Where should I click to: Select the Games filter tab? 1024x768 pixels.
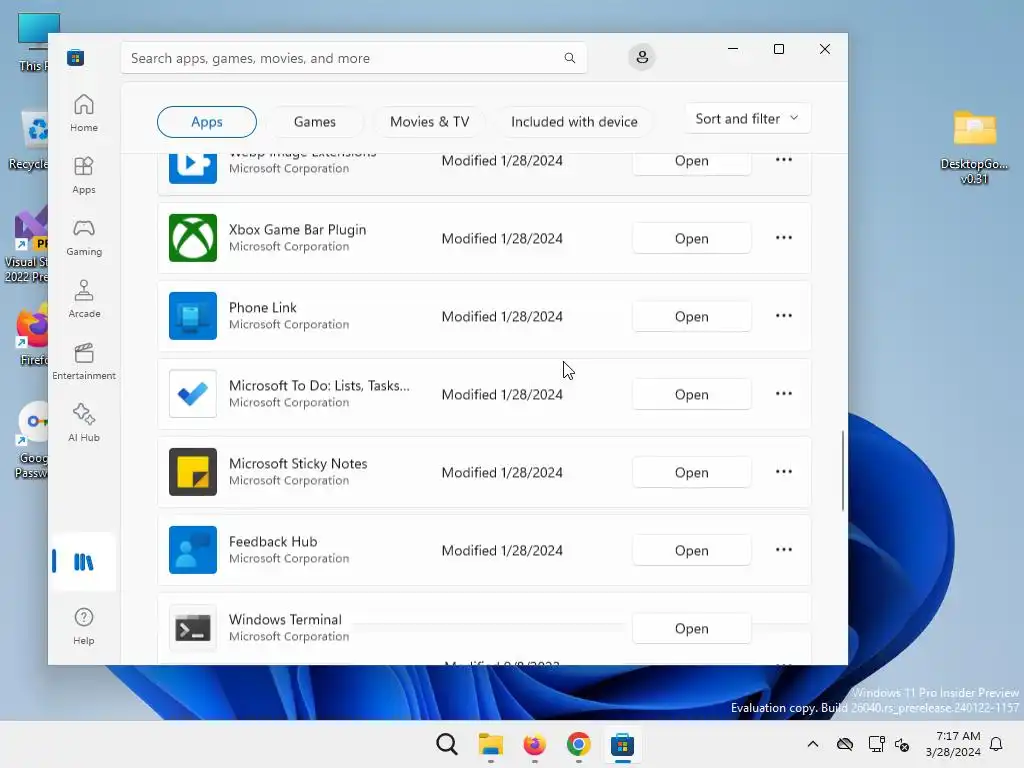click(x=315, y=122)
